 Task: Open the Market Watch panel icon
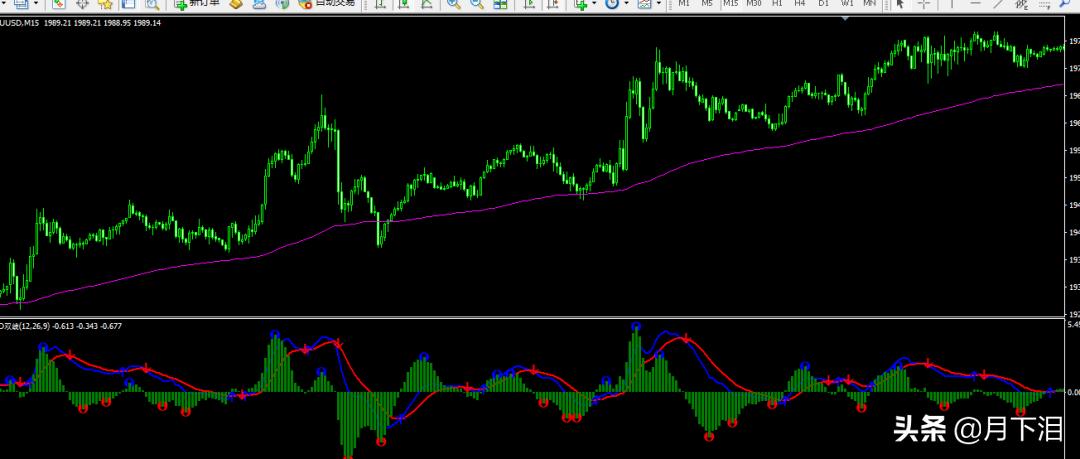[59, 4]
